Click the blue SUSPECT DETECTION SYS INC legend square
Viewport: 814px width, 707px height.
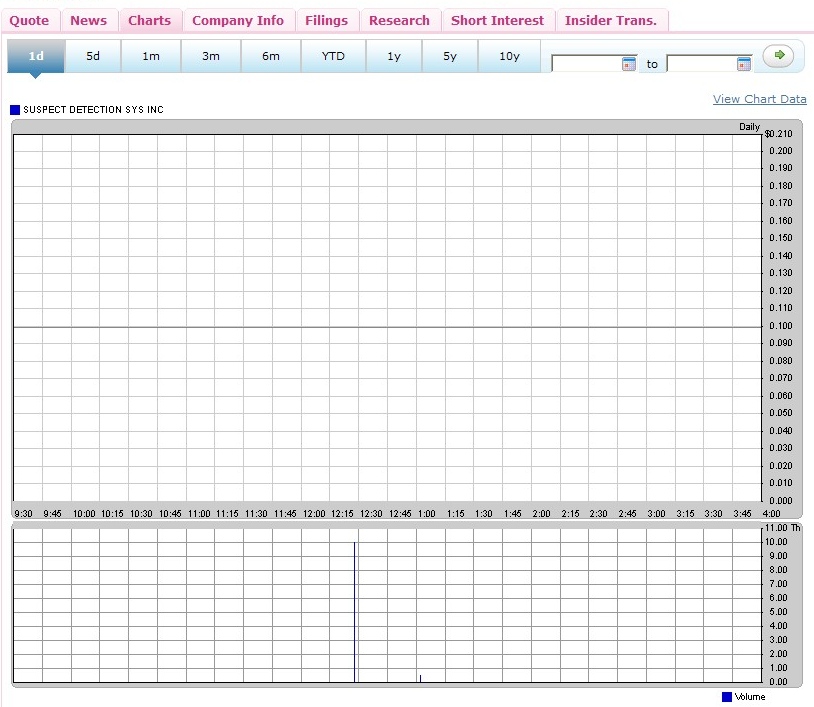tap(15, 110)
